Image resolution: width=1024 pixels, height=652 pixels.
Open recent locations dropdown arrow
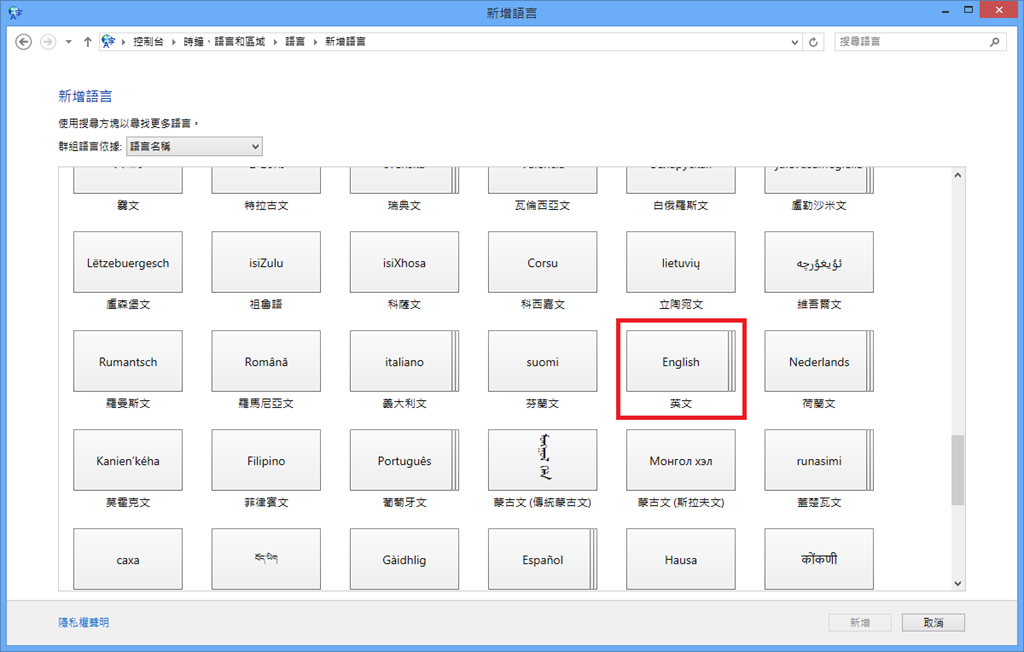click(69, 42)
